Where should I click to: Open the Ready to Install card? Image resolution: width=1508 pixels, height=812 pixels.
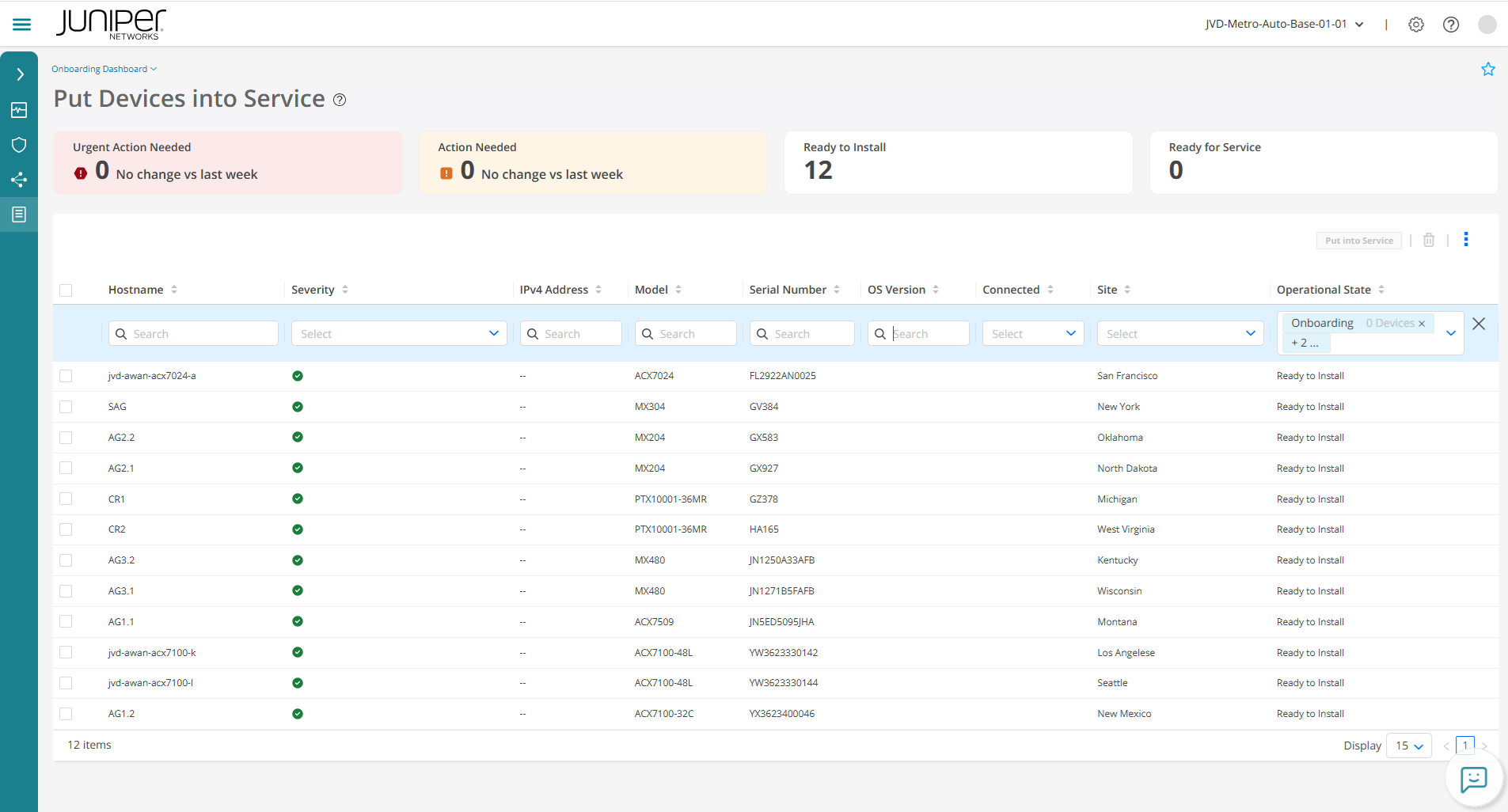point(959,162)
